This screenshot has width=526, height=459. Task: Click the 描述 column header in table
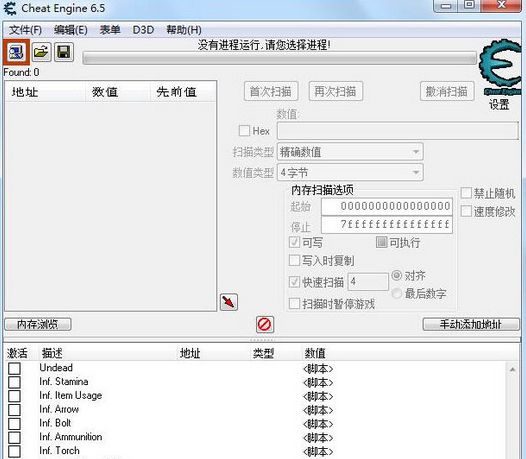pos(52,353)
